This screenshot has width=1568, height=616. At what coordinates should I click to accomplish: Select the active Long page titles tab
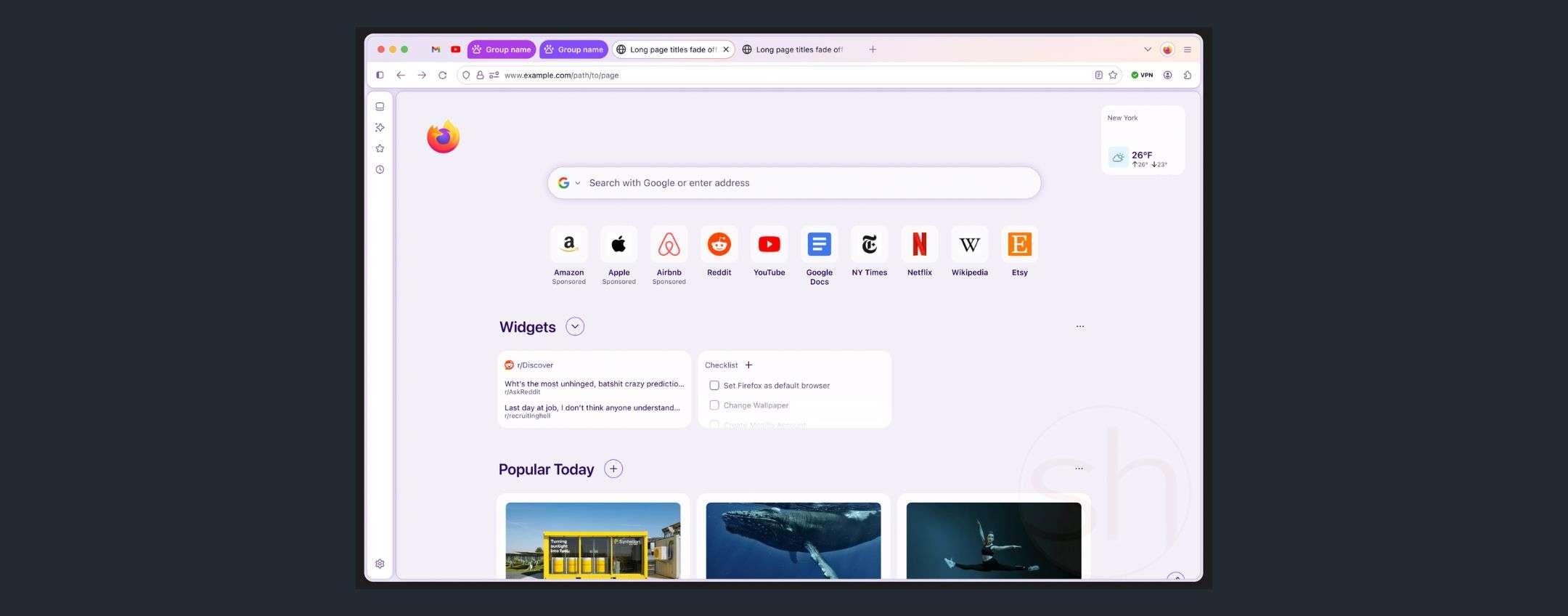click(673, 49)
